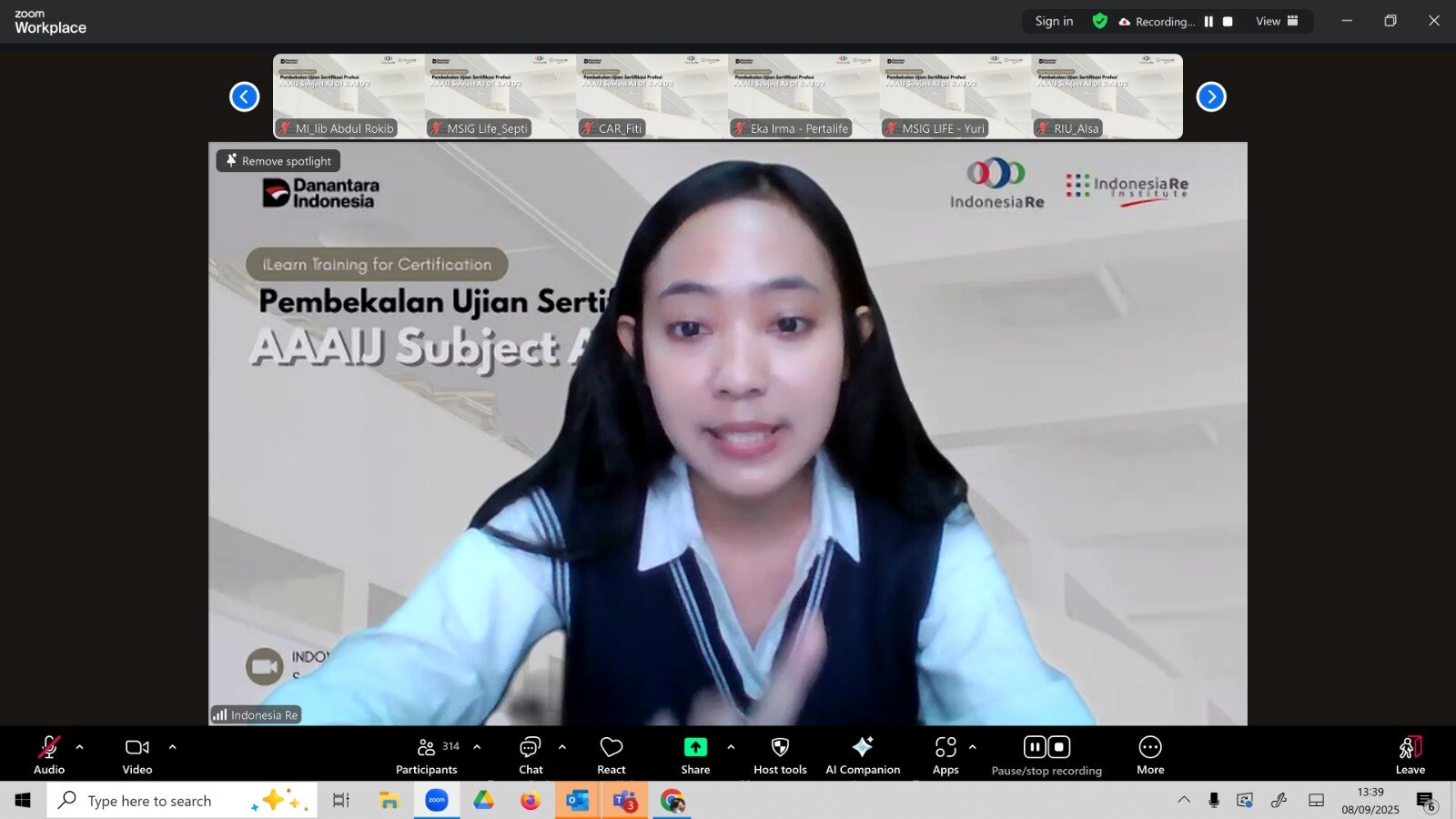Click Remove spotlight button
This screenshot has height=819, width=1456.
click(x=278, y=161)
